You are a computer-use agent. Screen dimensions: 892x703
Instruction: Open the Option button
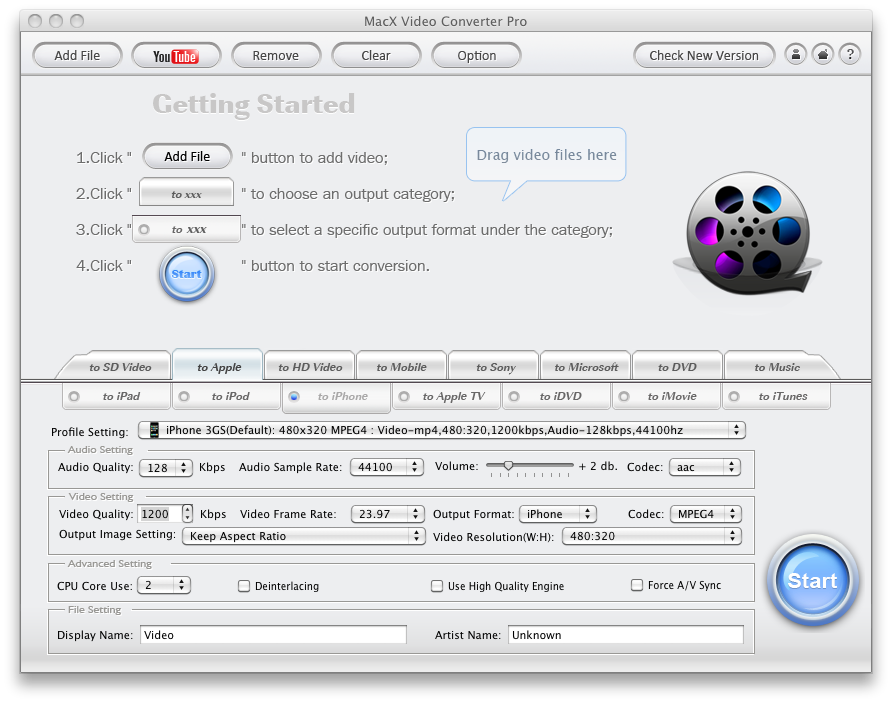(477, 56)
